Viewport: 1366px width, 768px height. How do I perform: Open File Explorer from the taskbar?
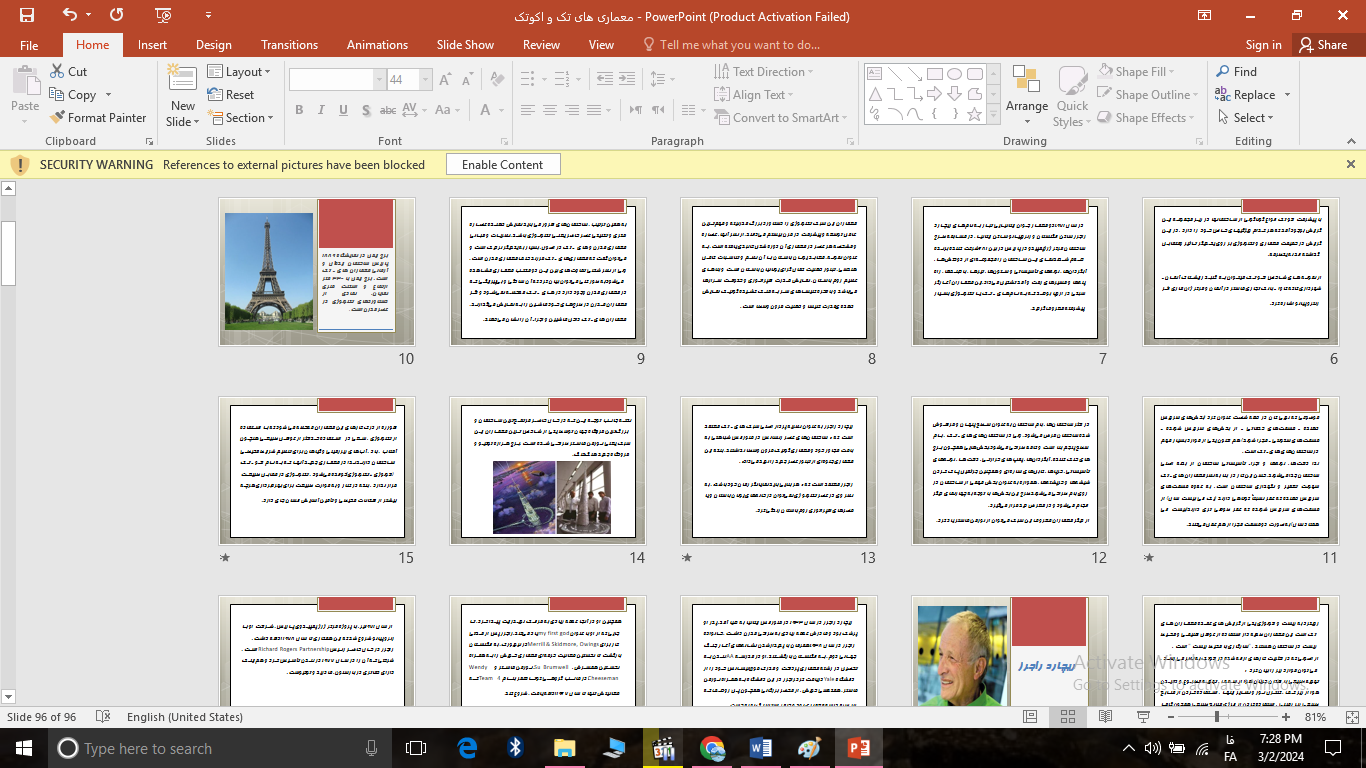click(565, 748)
